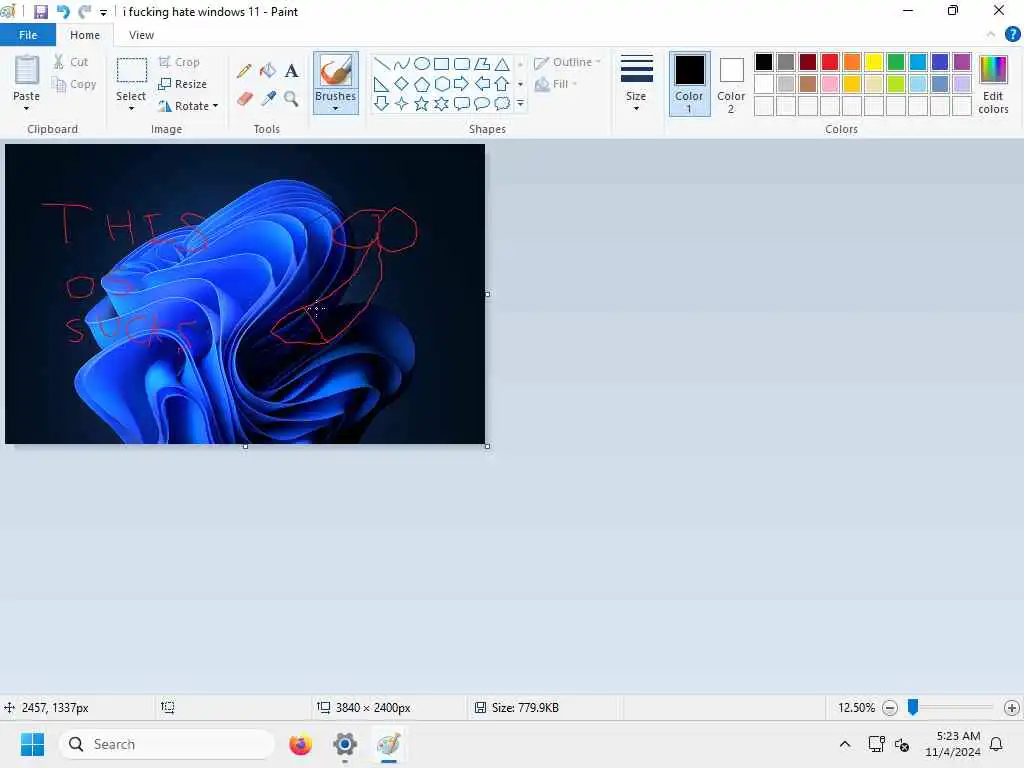Choose the Left arrow shape
Viewport: 1024px width, 768px height.
(x=482, y=84)
